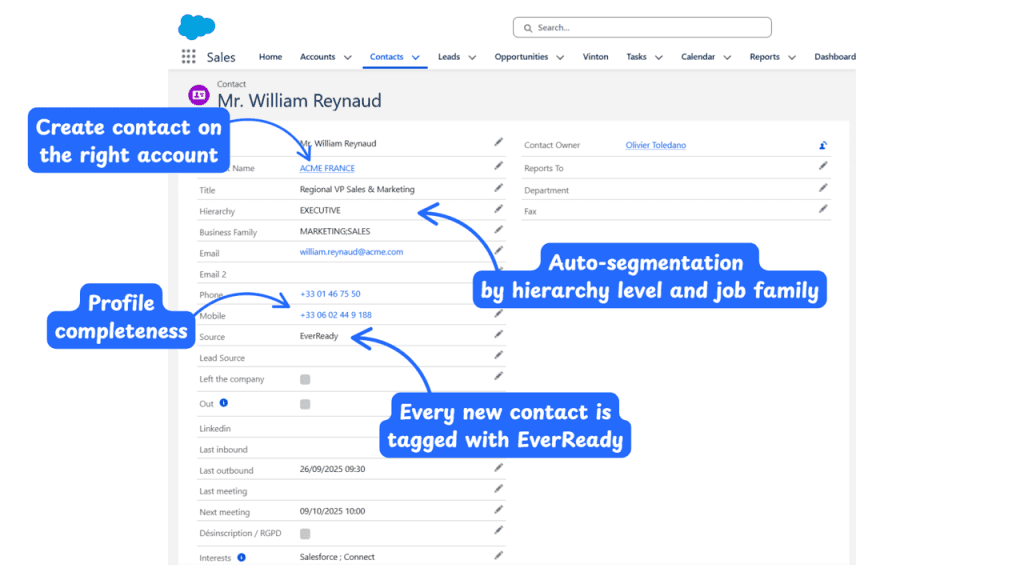Expand the Accounts tab dropdown chevron
1024x576 pixels.
347,57
